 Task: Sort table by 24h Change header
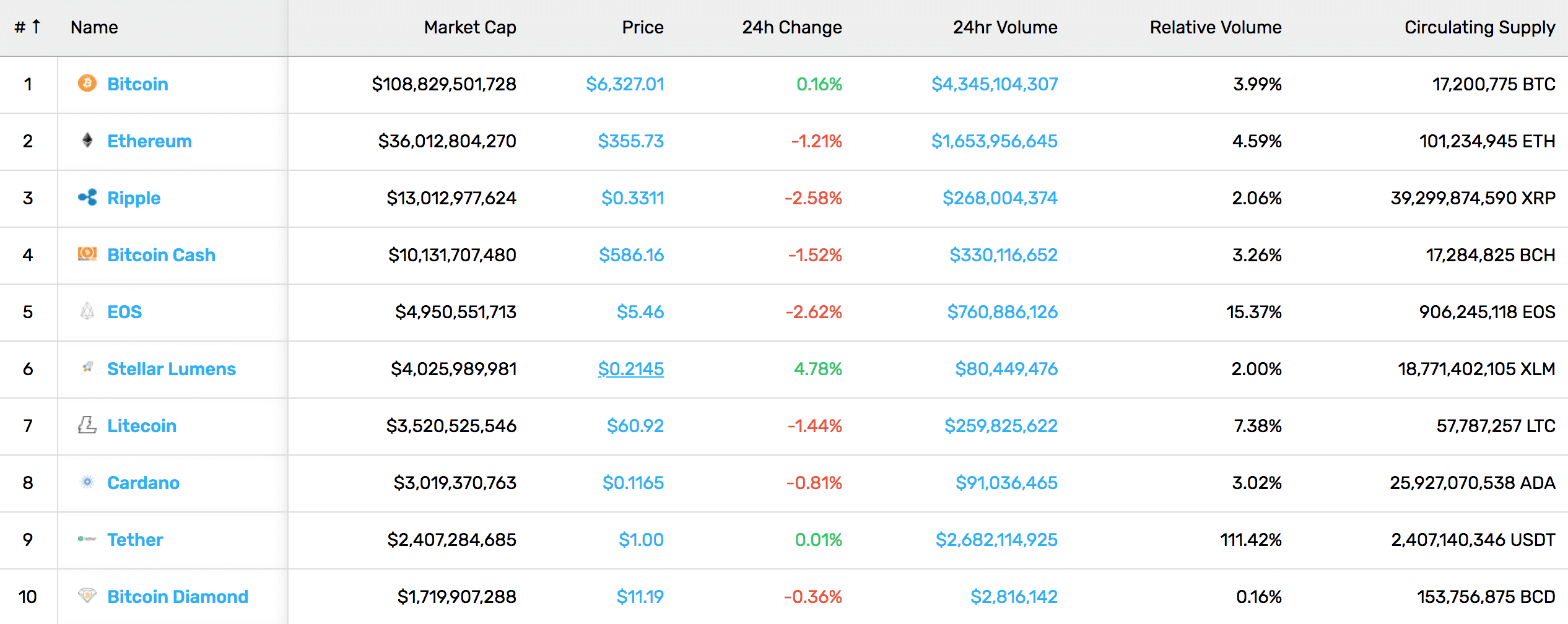791,27
